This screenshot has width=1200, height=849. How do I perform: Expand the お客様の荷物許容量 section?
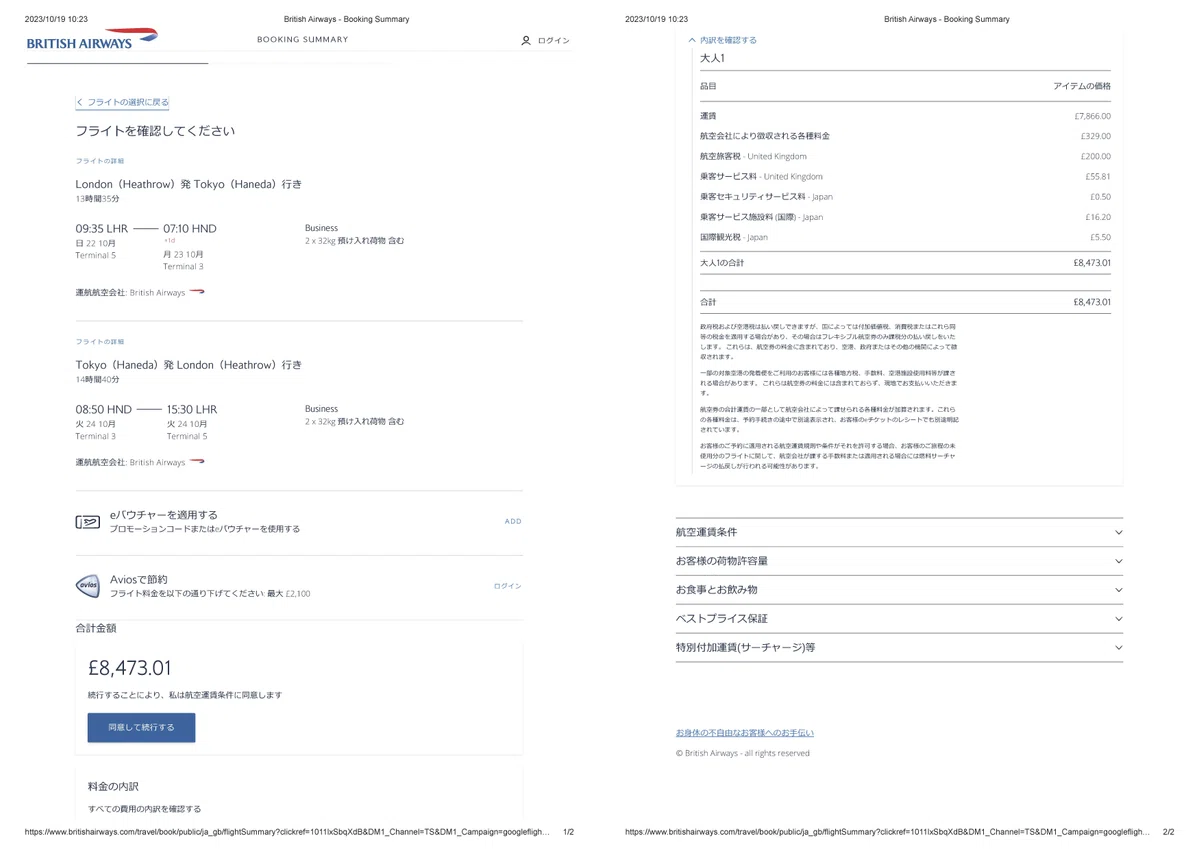click(899, 561)
